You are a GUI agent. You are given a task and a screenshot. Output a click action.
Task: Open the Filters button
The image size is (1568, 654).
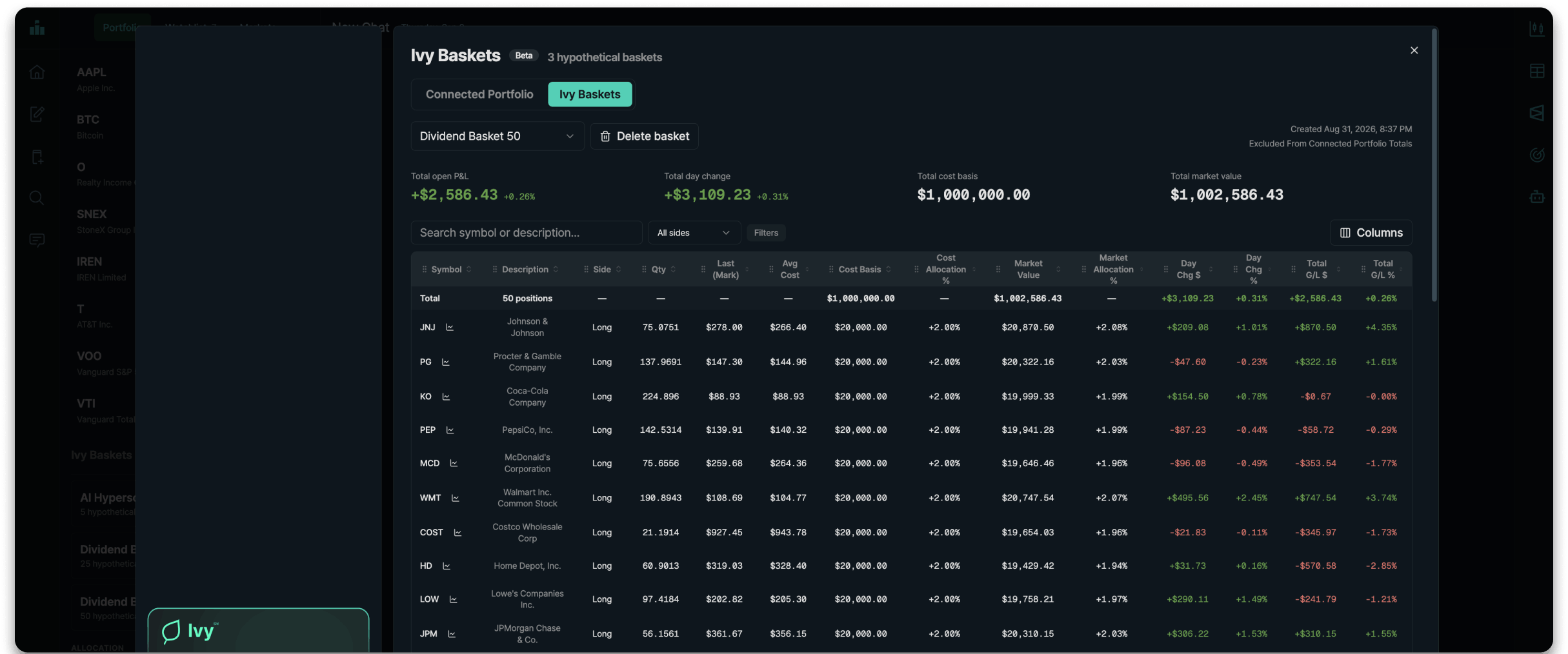(x=766, y=233)
